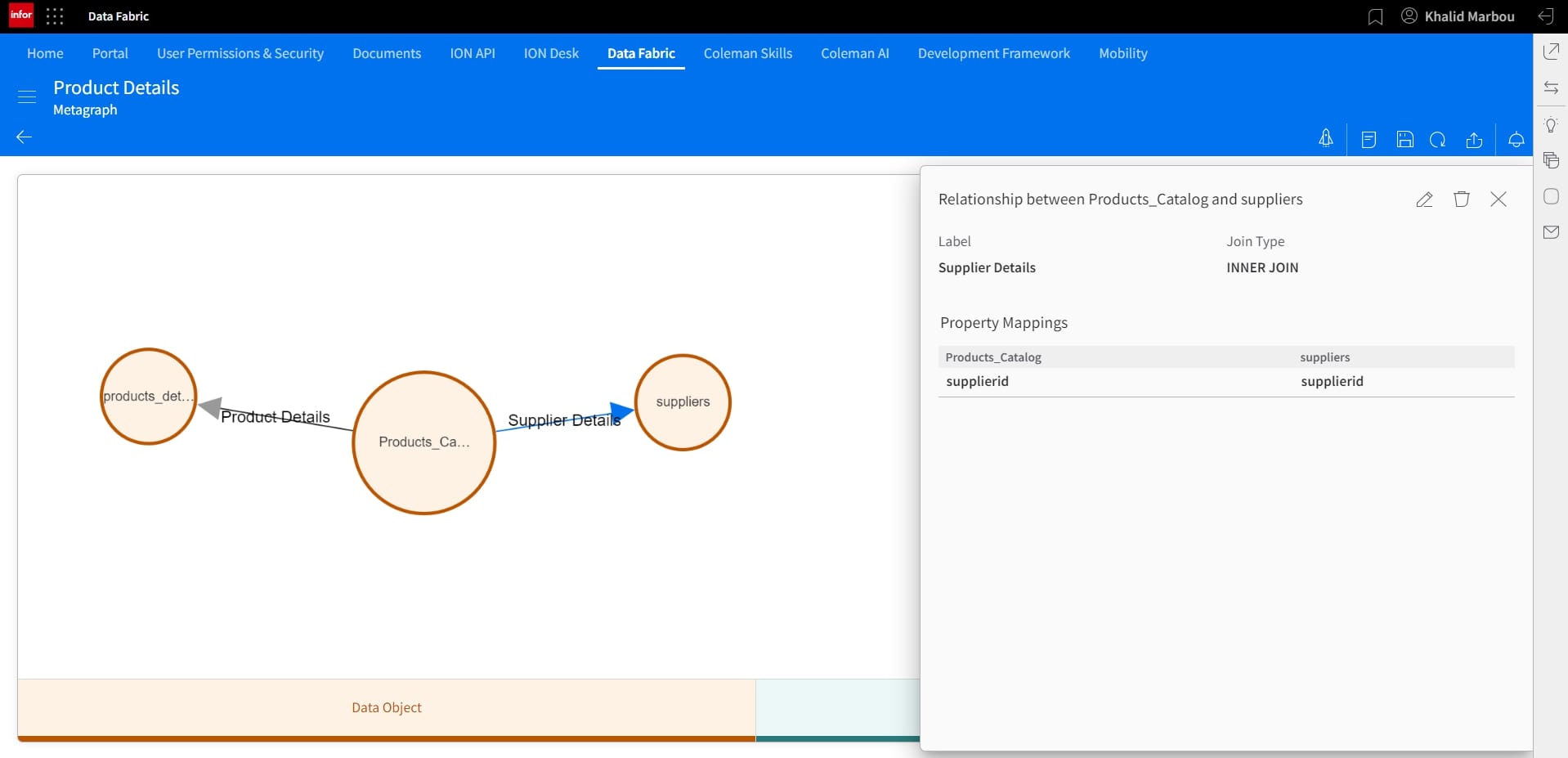This screenshot has height=758, width=1568.
Task: Go back using the left arrow
Action: (25, 137)
